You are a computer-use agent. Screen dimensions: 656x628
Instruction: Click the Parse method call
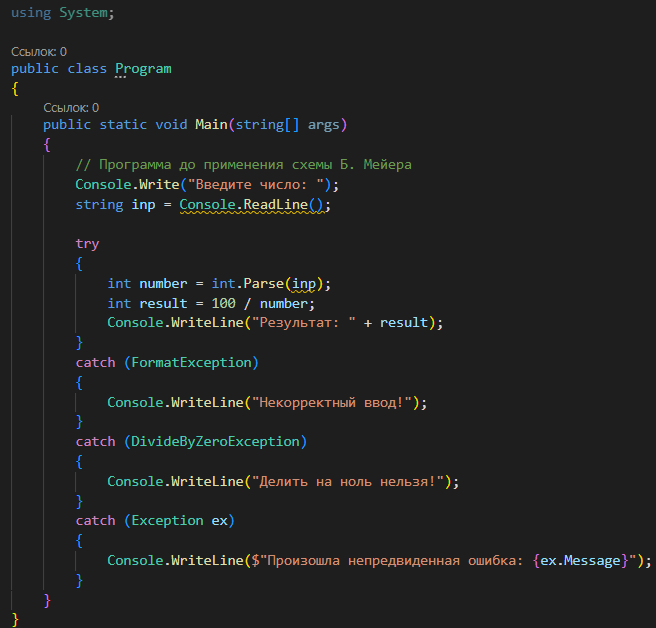(264, 284)
